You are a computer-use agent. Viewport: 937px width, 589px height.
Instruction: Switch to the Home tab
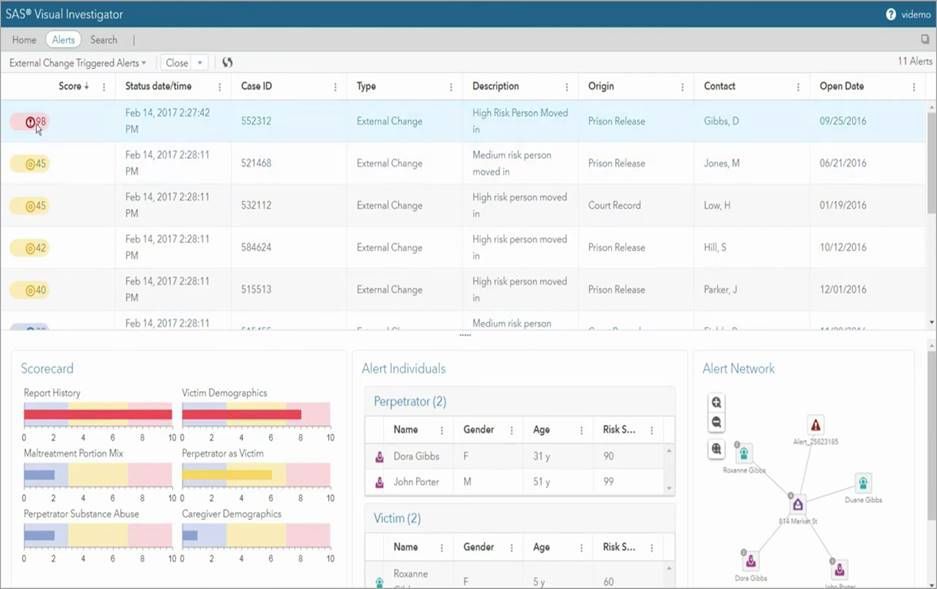[25, 40]
